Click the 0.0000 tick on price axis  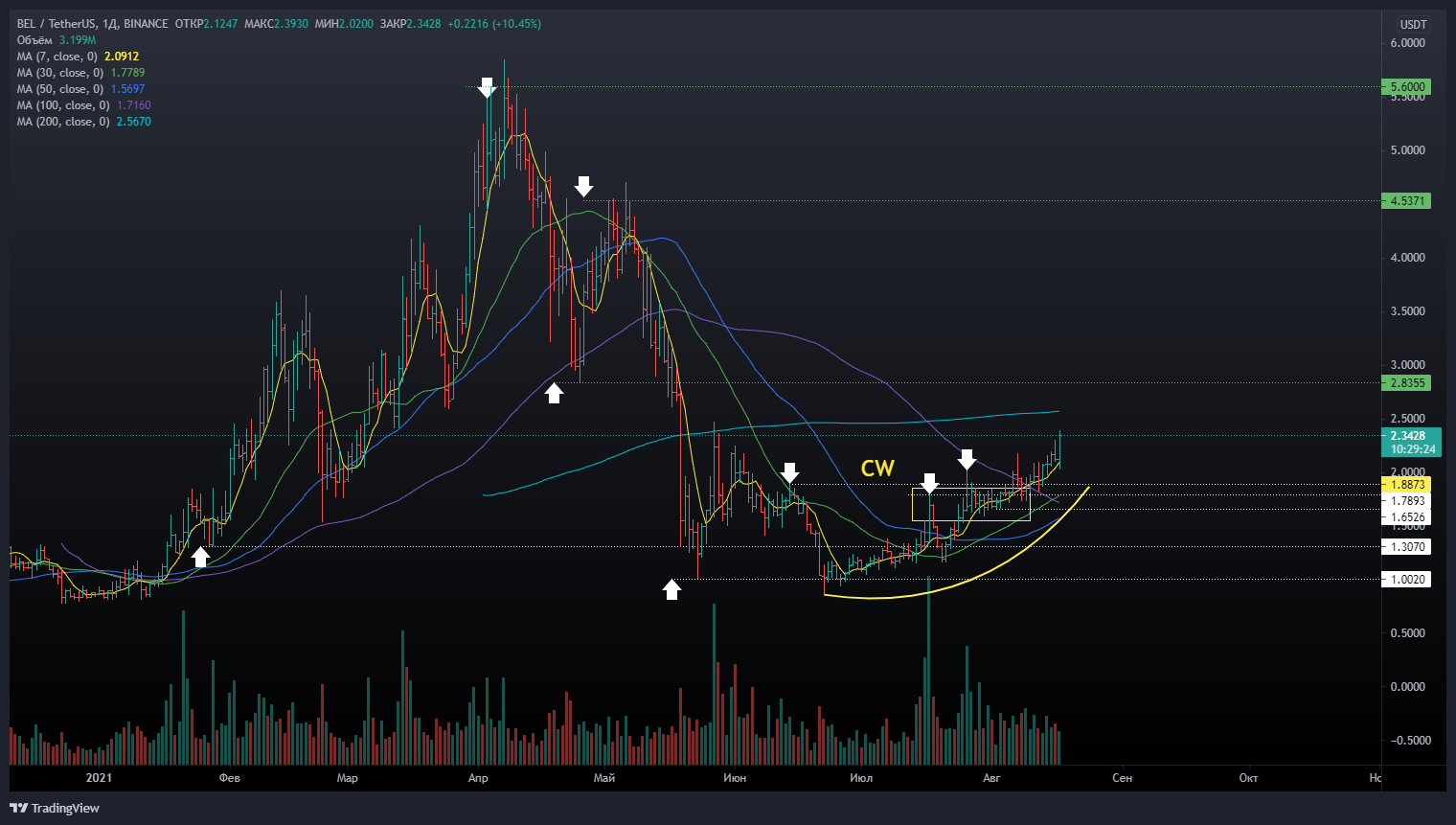coord(1407,687)
